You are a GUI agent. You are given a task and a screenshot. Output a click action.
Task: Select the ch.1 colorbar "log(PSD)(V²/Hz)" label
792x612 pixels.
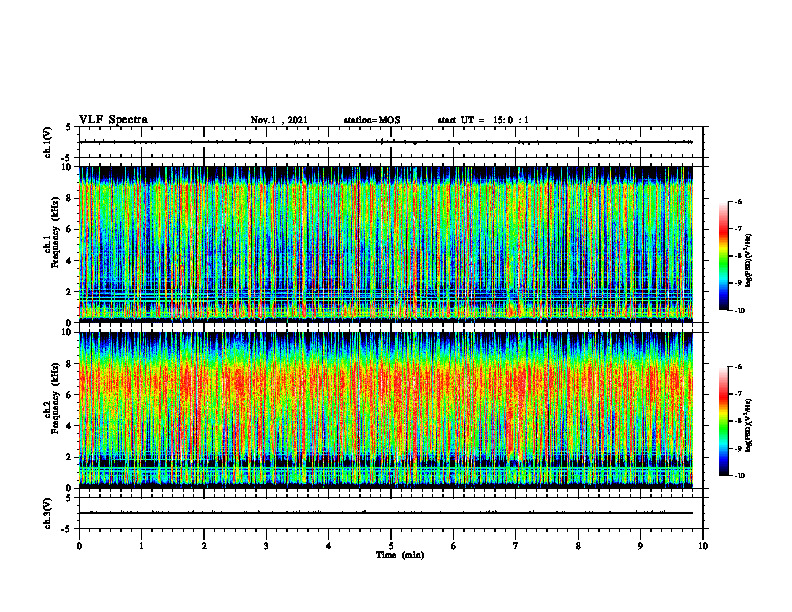tap(749, 261)
